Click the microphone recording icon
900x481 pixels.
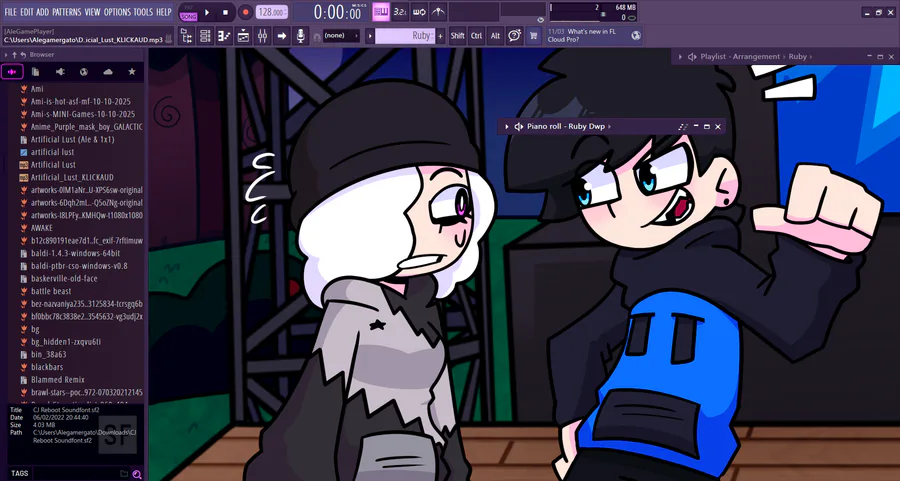click(x=300, y=36)
